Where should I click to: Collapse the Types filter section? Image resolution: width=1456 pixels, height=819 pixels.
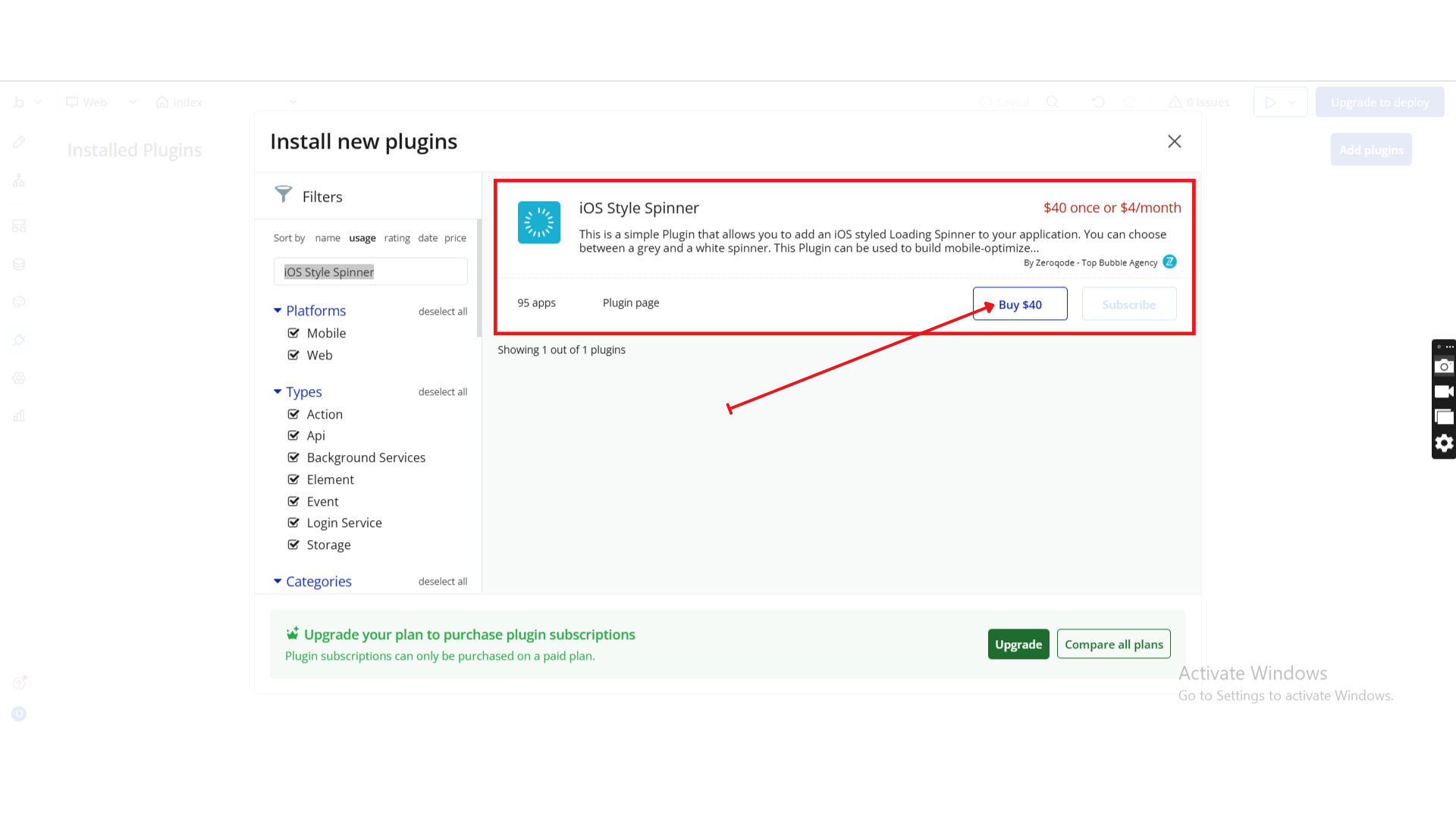[278, 391]
